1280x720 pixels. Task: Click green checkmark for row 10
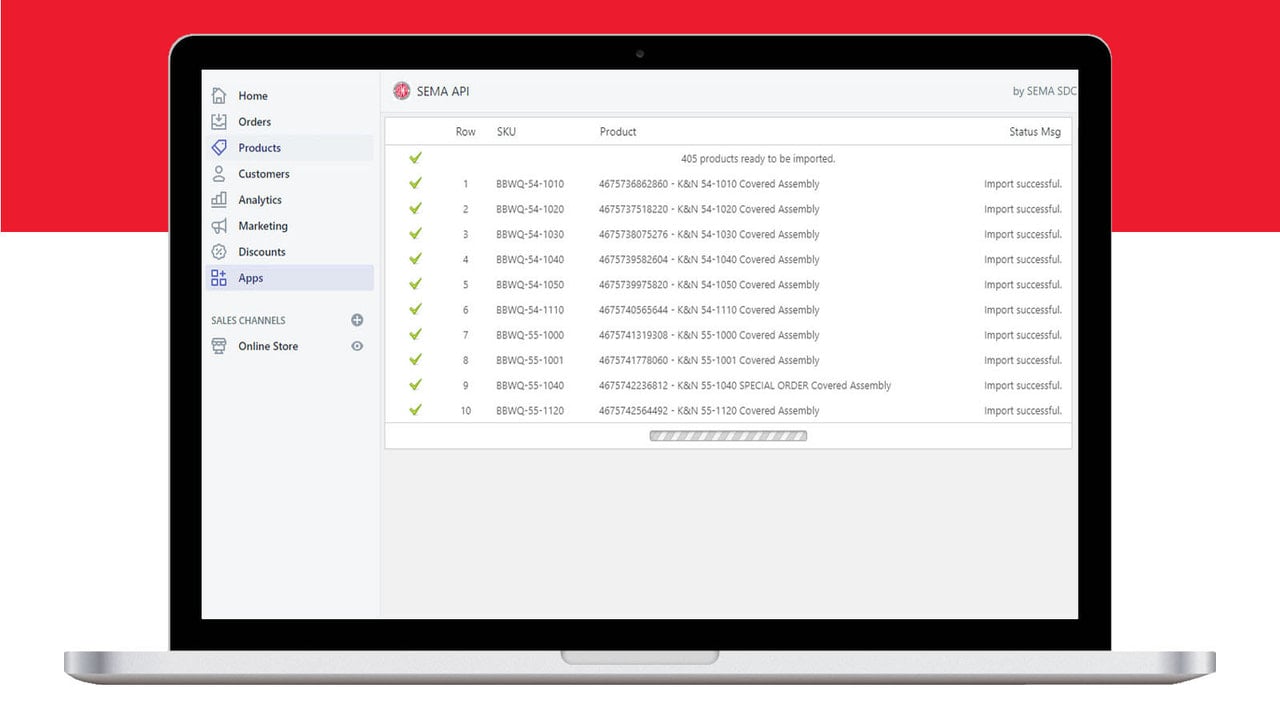coord(415,409)
